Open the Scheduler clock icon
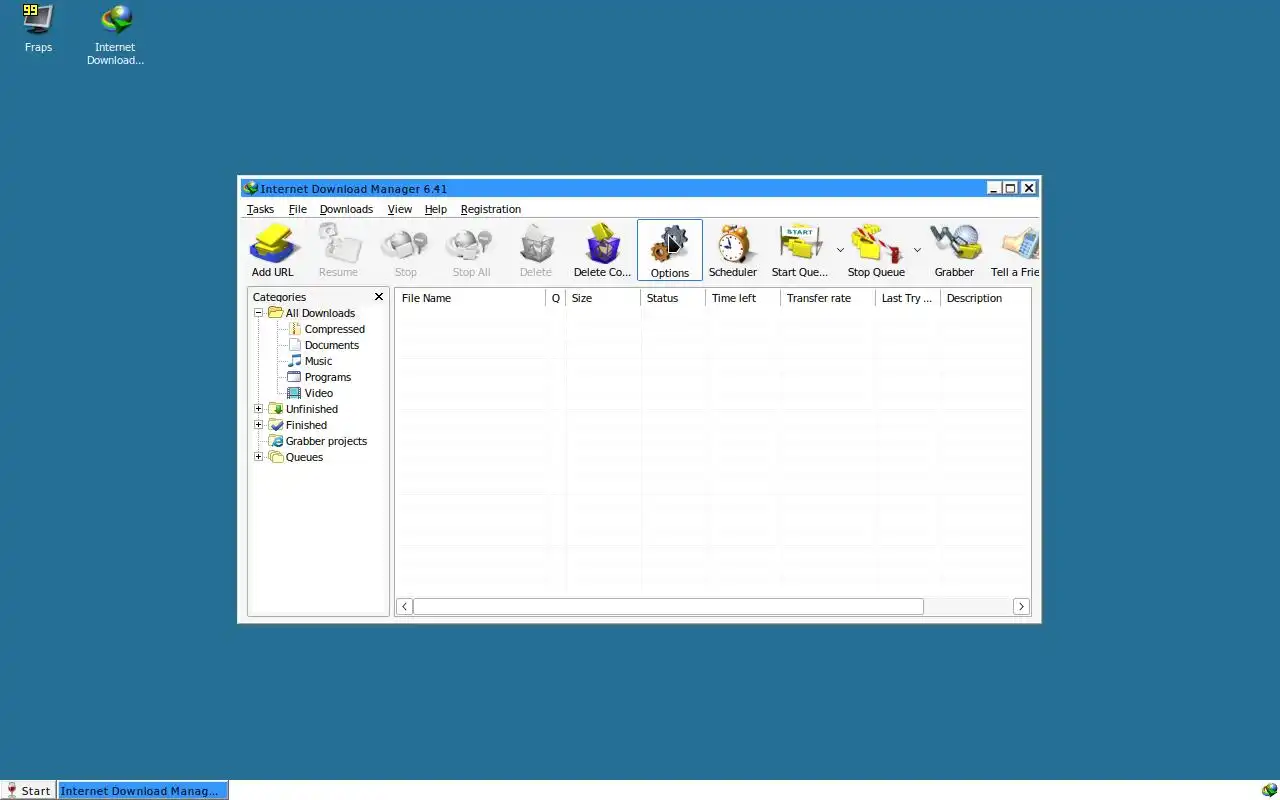This screenshot has width=1280, height=800. point(733,250)
